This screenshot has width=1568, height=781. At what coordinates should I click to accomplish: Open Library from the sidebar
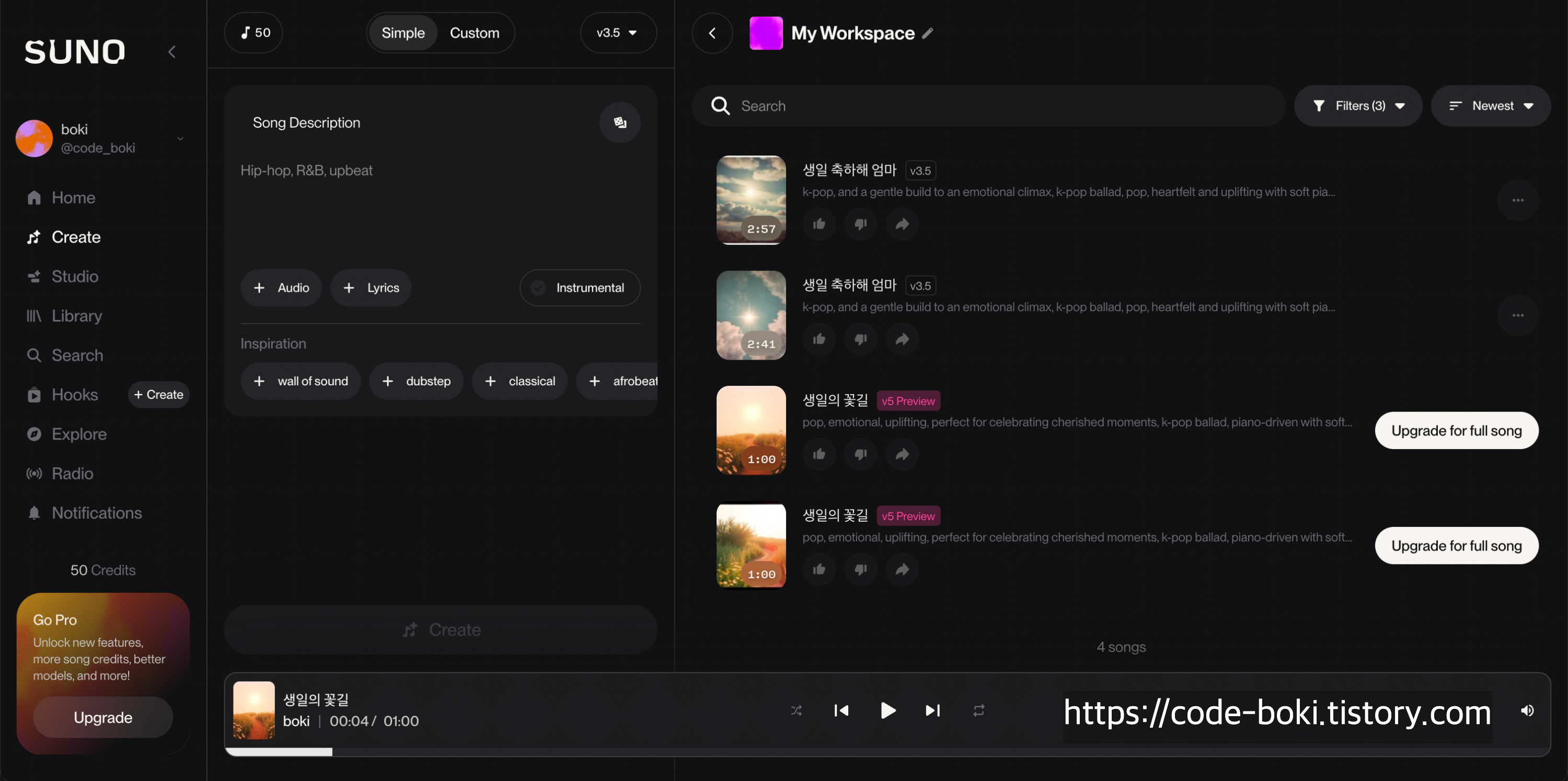pos(77,316)
